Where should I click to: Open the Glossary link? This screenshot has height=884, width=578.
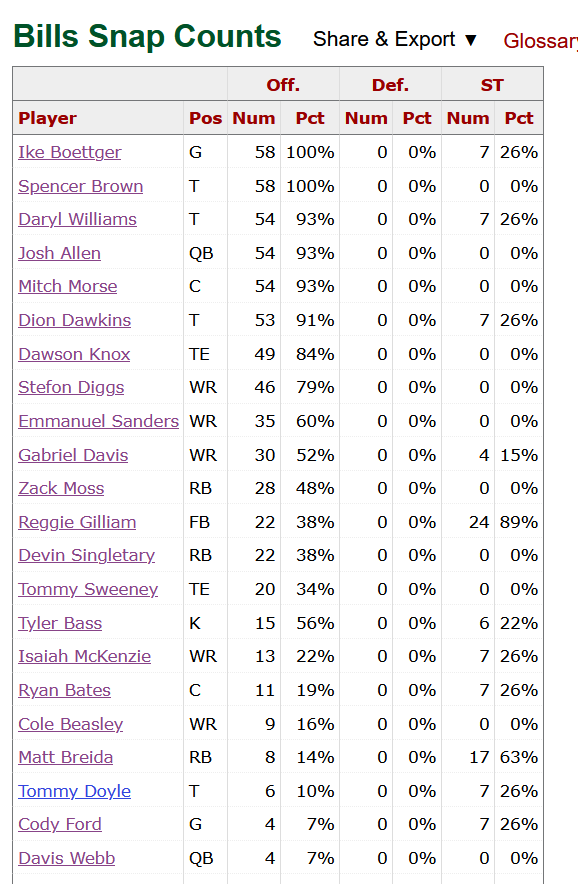(x=540, y=41)
